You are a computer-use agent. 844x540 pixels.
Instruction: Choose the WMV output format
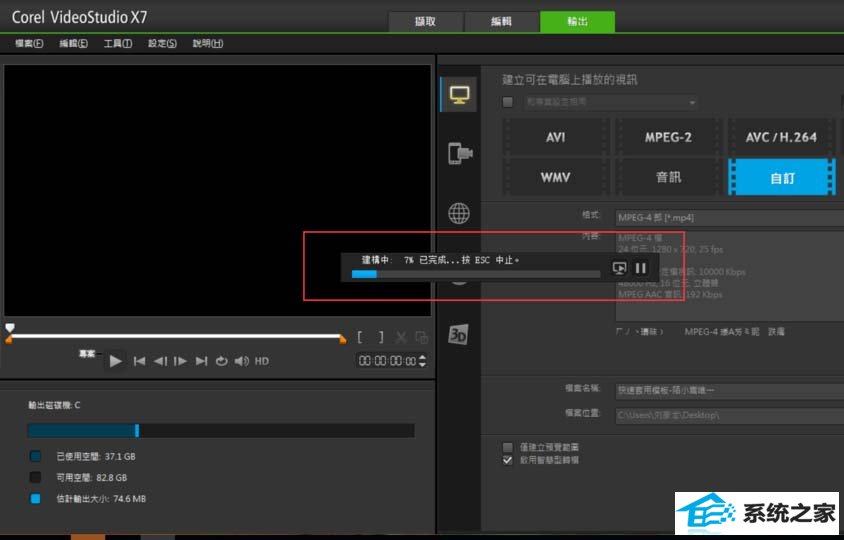point(555,177)
